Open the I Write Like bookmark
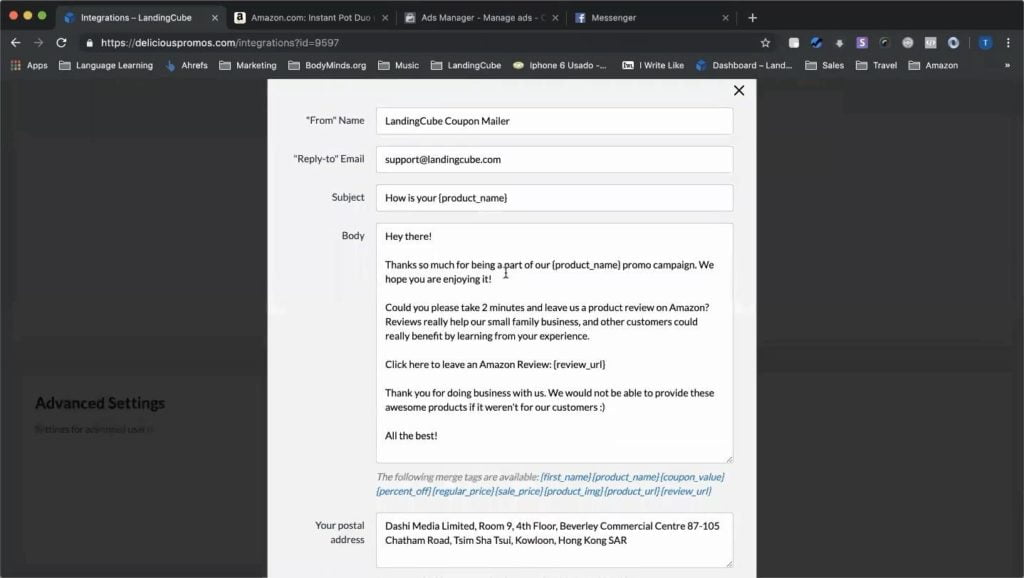Viewport: 1024px width, 578px height. (x=653, y=65)
